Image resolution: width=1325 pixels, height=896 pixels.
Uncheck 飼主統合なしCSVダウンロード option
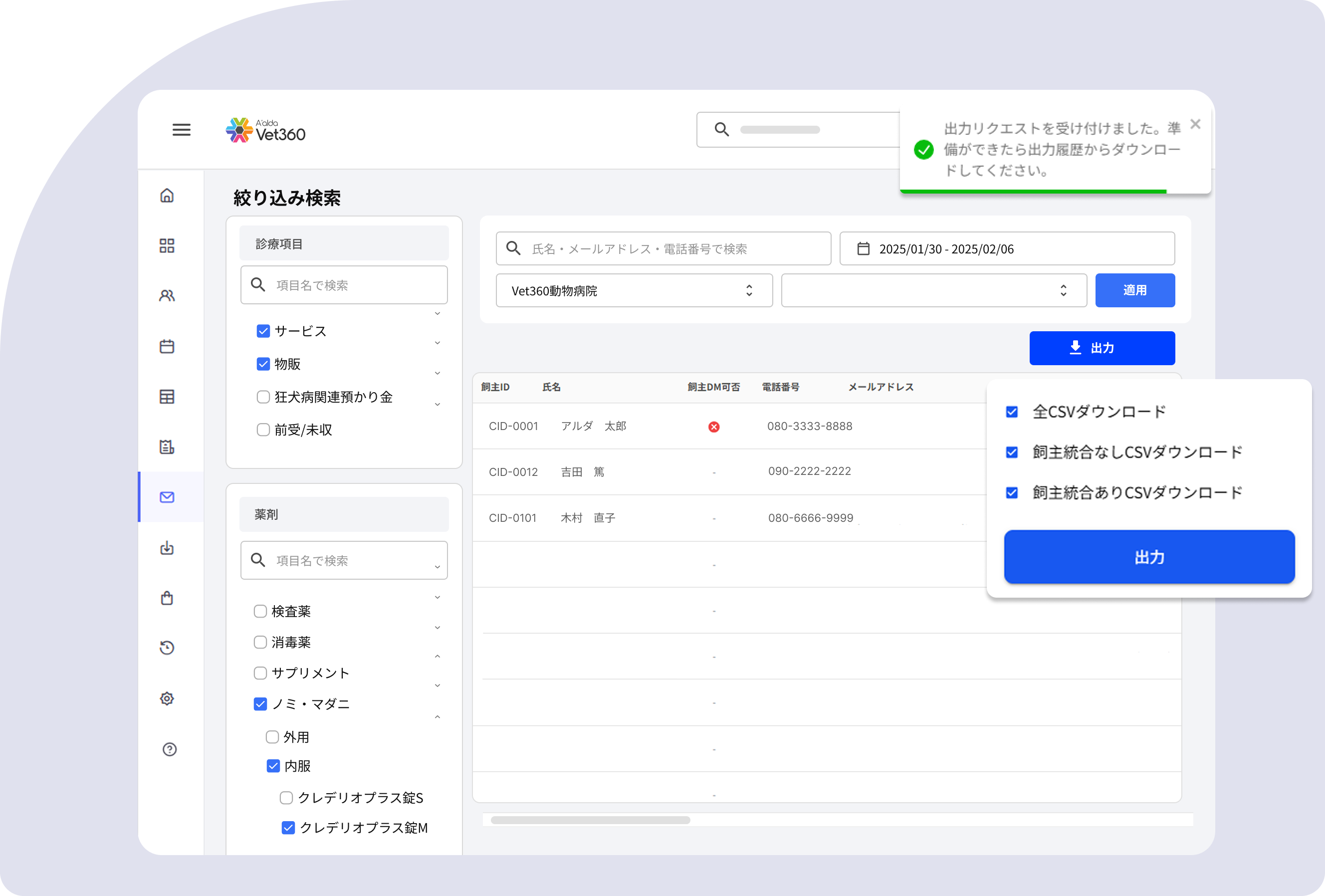coord(1012,452)
